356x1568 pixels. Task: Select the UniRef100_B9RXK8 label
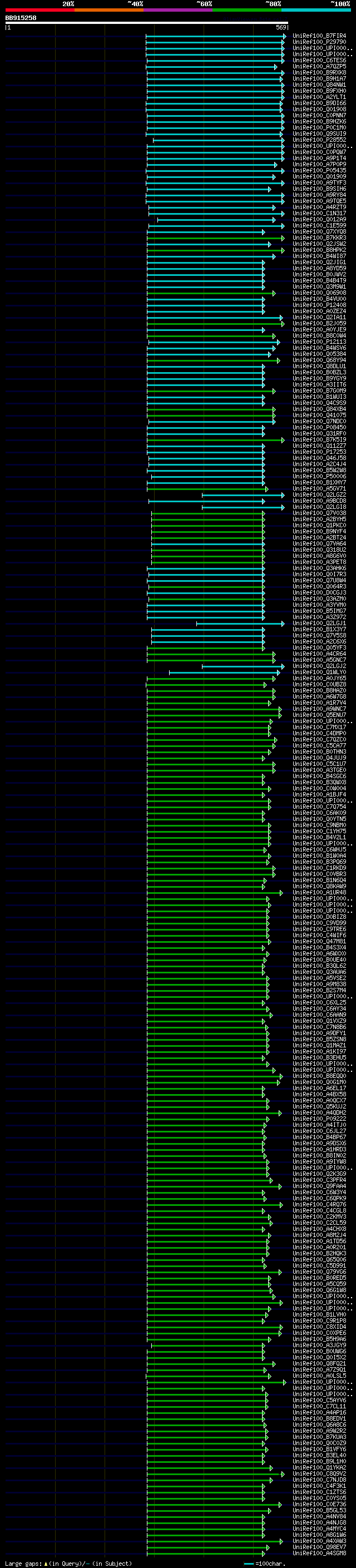[x=319, y=73]
